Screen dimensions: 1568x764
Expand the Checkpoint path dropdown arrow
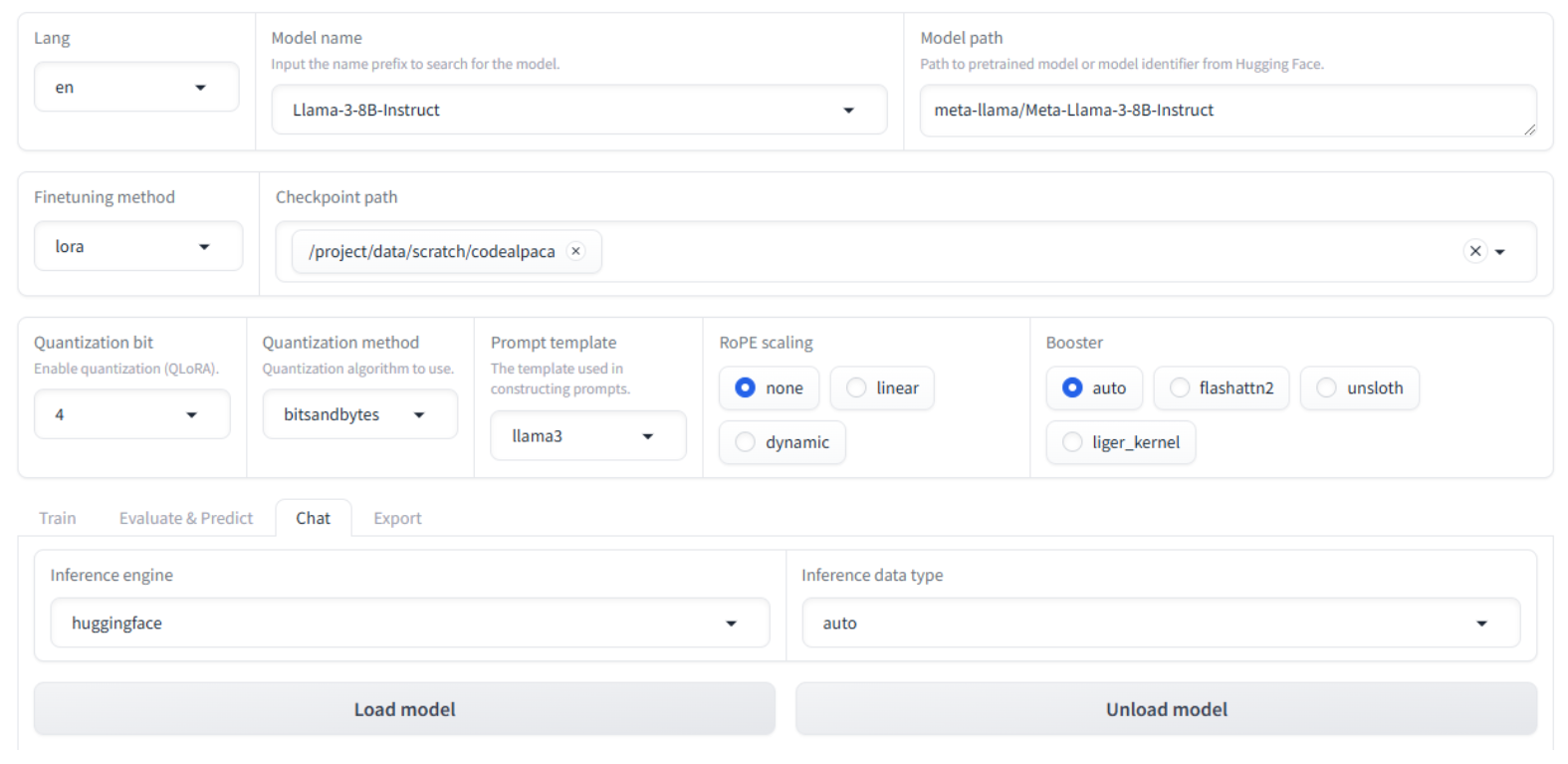point(1500,252)
